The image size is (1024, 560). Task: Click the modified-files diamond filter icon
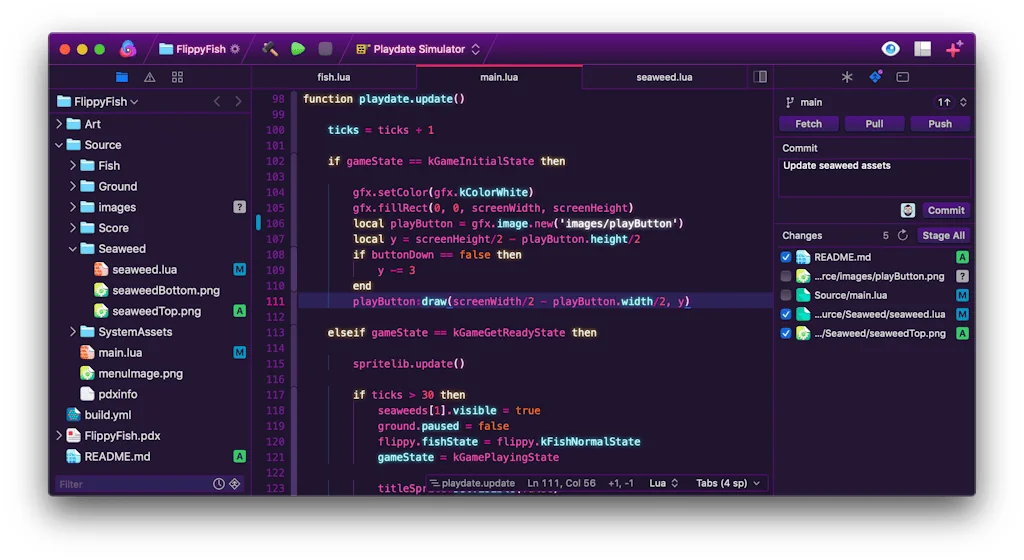pyautogui.click(x=234, y=484)
